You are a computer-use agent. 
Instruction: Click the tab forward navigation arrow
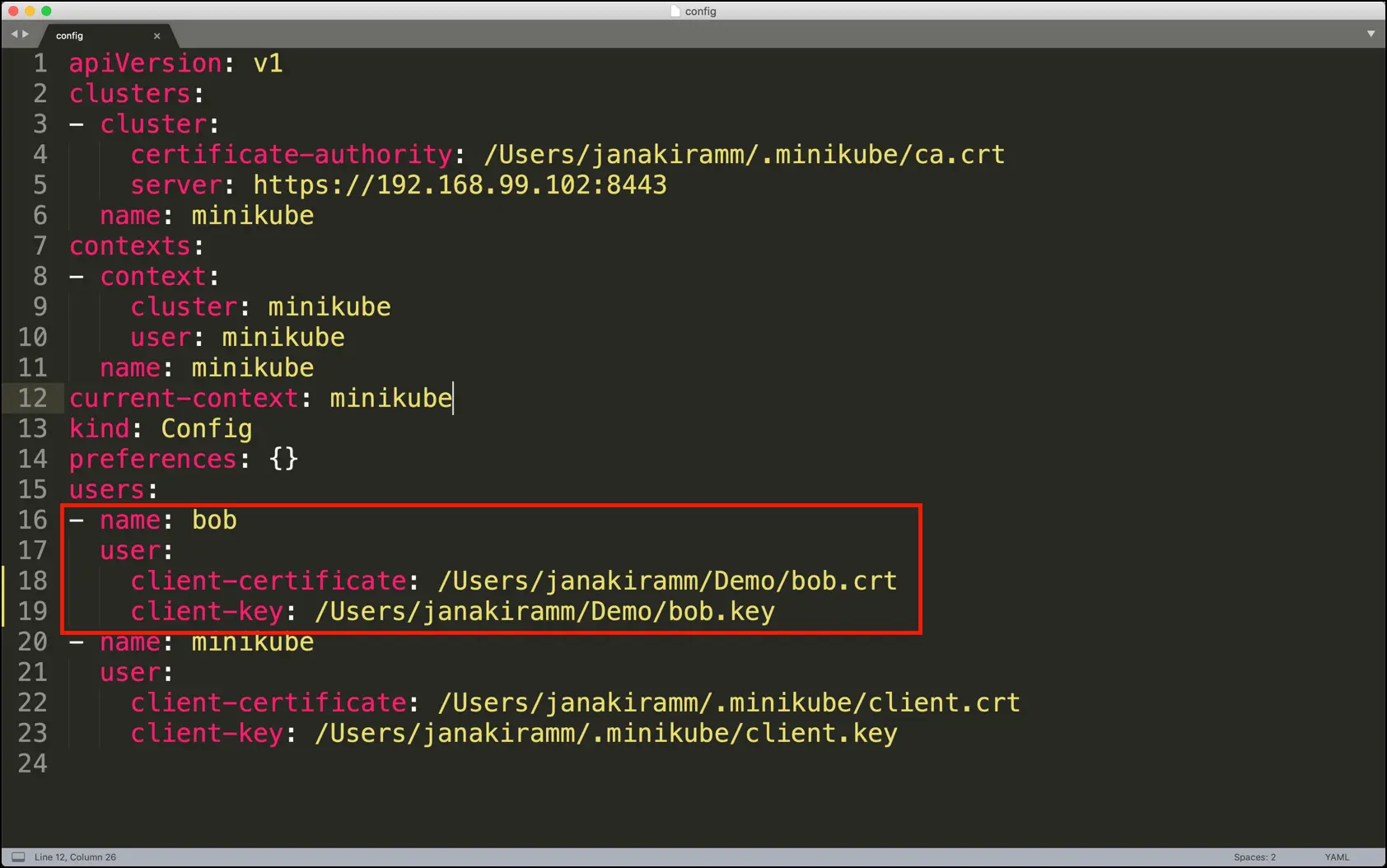(26, 35)
